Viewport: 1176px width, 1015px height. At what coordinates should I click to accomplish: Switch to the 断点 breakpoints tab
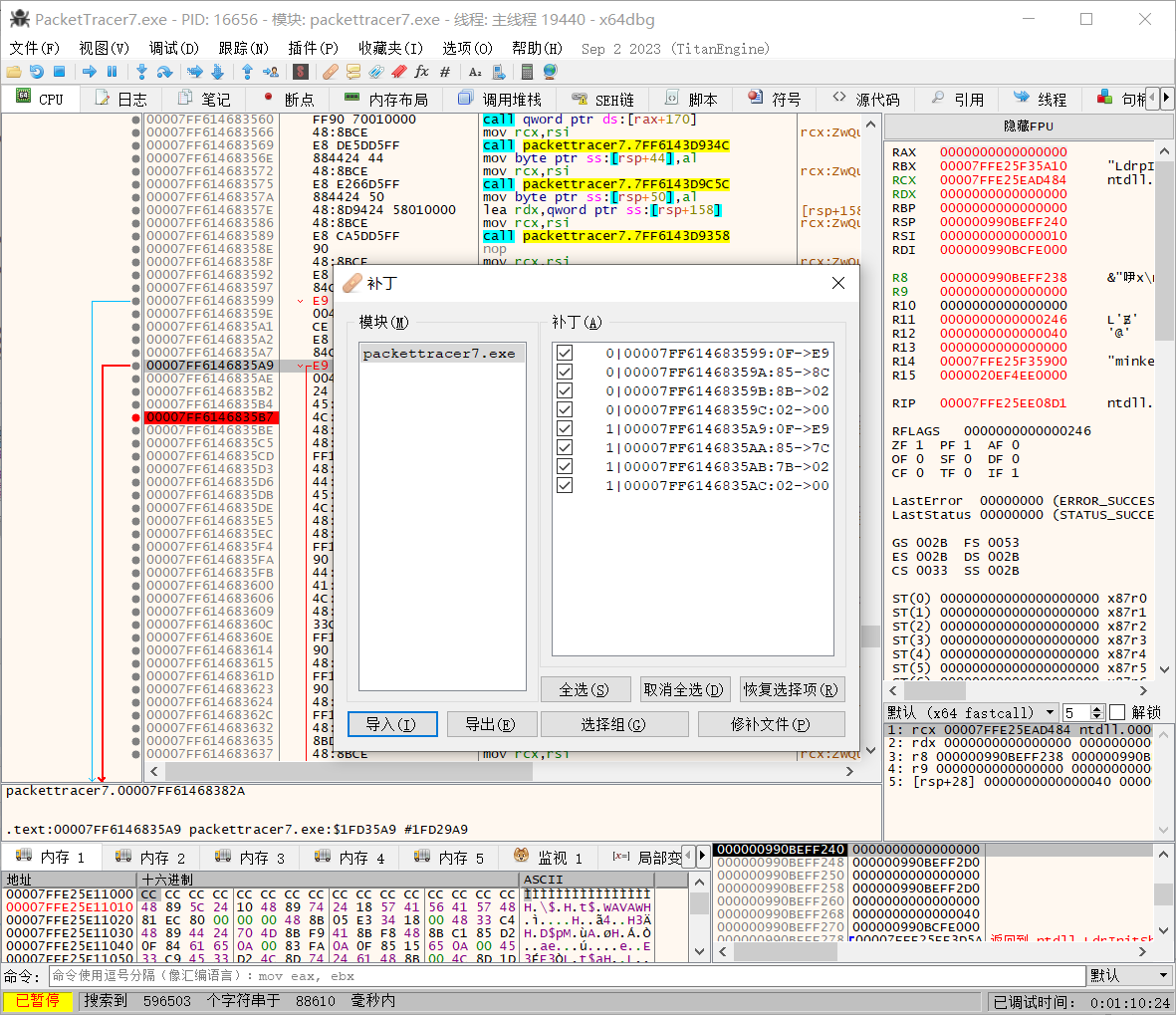[289, 99]
